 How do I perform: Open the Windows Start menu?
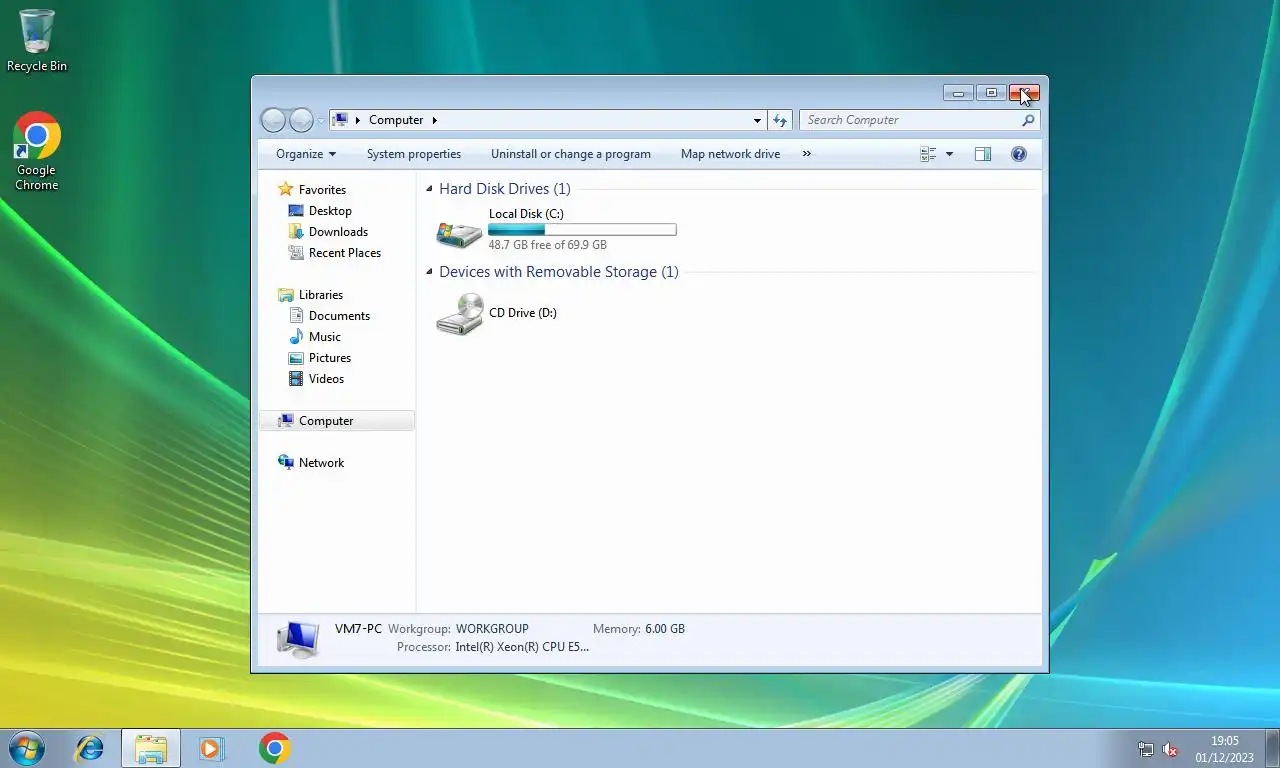[27, 748]
